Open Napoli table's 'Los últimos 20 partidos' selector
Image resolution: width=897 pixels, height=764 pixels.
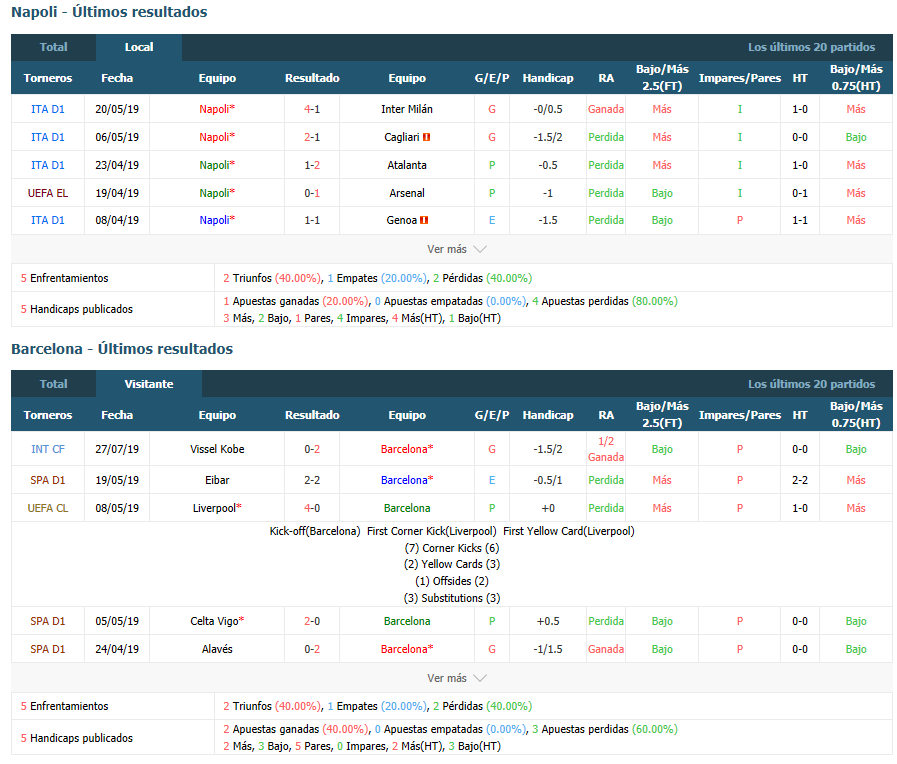pos(811,47)
